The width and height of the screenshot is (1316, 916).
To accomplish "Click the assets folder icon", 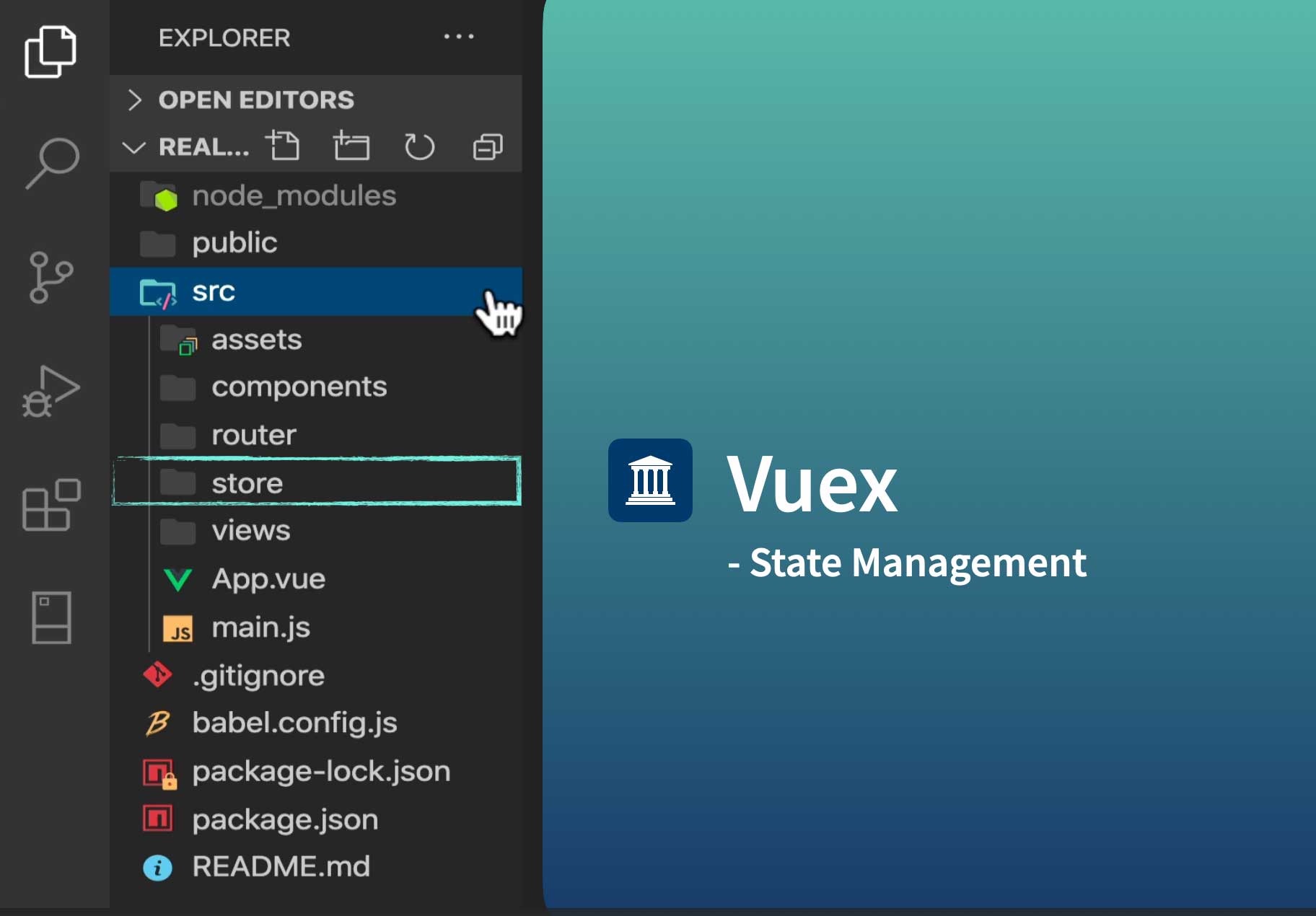I will [x=177, y=340].
